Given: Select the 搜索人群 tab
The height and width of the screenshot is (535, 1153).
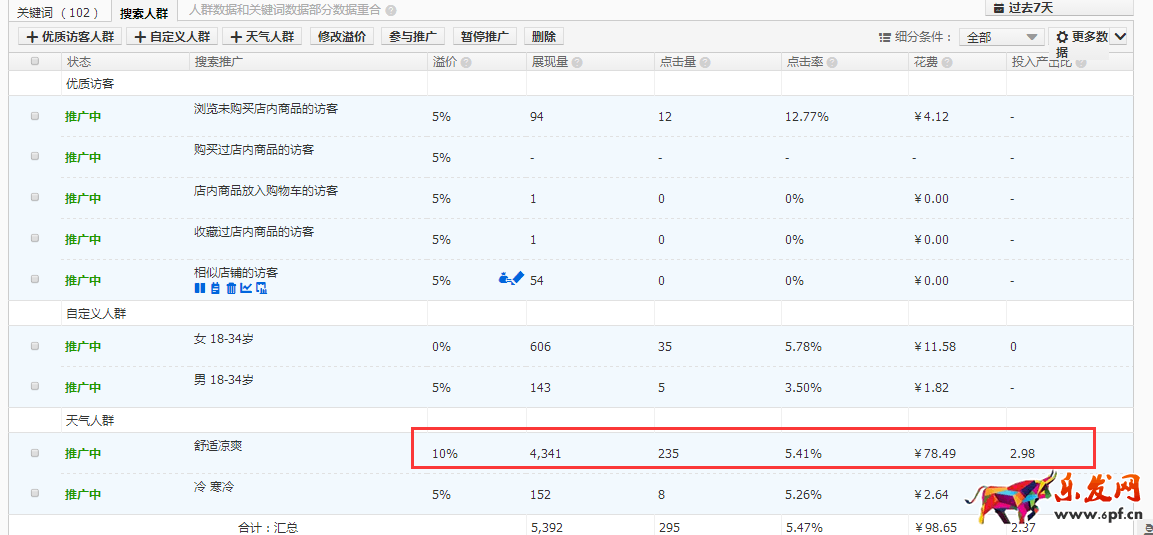Looking at the screenshot, I should pyautogui.click(x=143, y=13).
